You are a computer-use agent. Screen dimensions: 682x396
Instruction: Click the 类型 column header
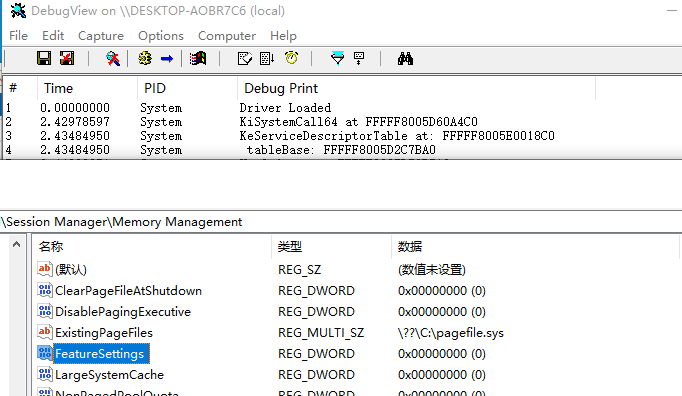[331, 247]
